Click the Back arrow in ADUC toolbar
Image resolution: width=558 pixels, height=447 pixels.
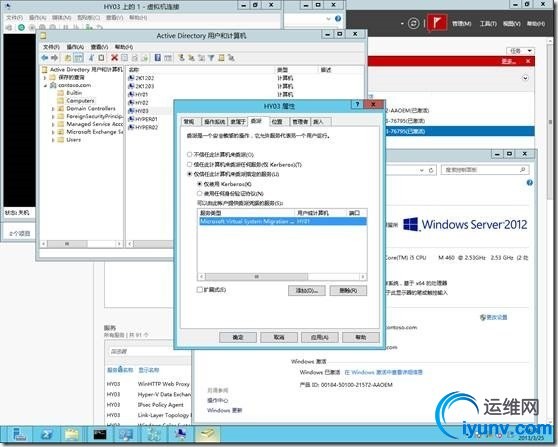44,58
